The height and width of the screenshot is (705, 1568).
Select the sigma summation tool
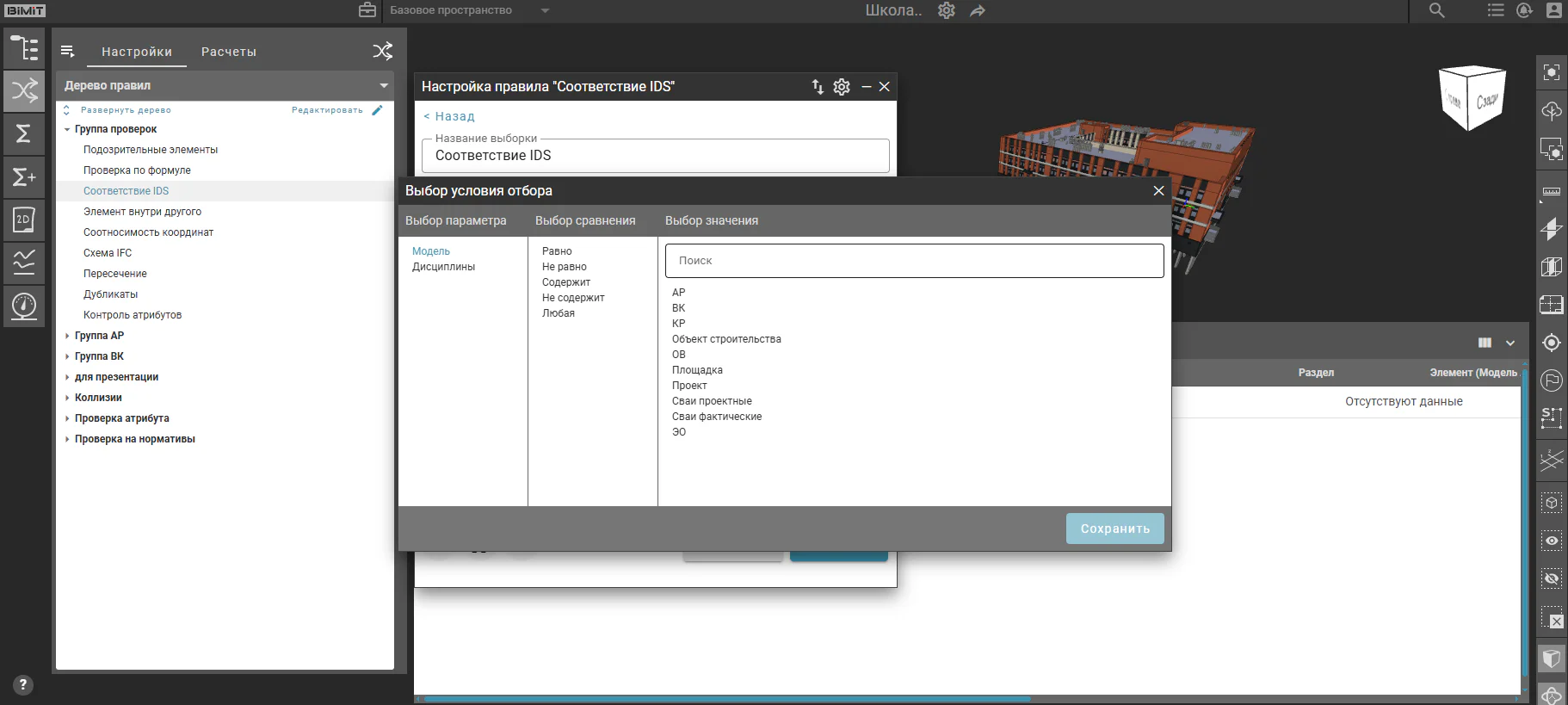24,134
